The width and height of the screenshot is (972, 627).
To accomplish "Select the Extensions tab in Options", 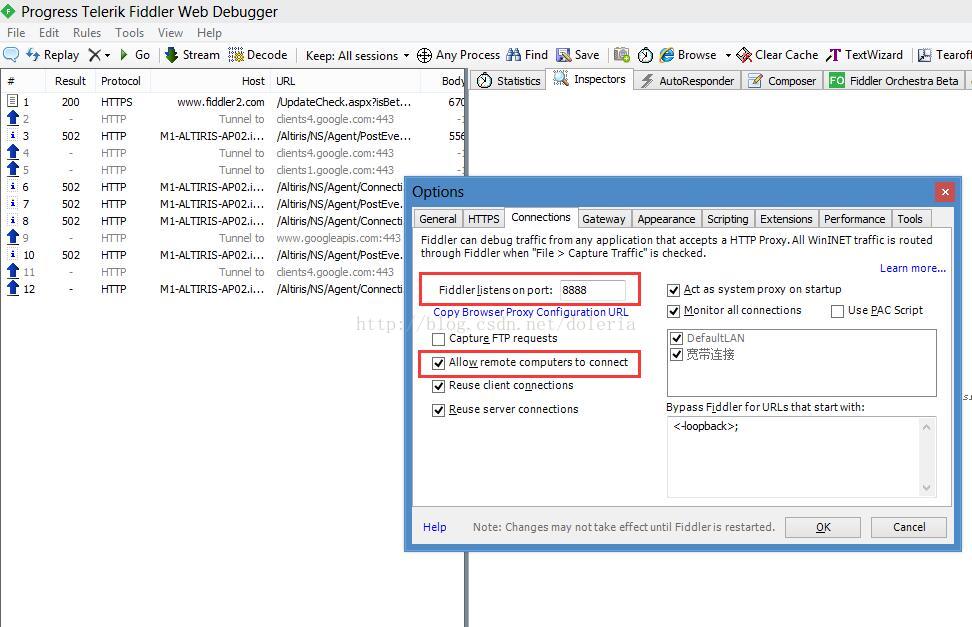I will 786,219.
